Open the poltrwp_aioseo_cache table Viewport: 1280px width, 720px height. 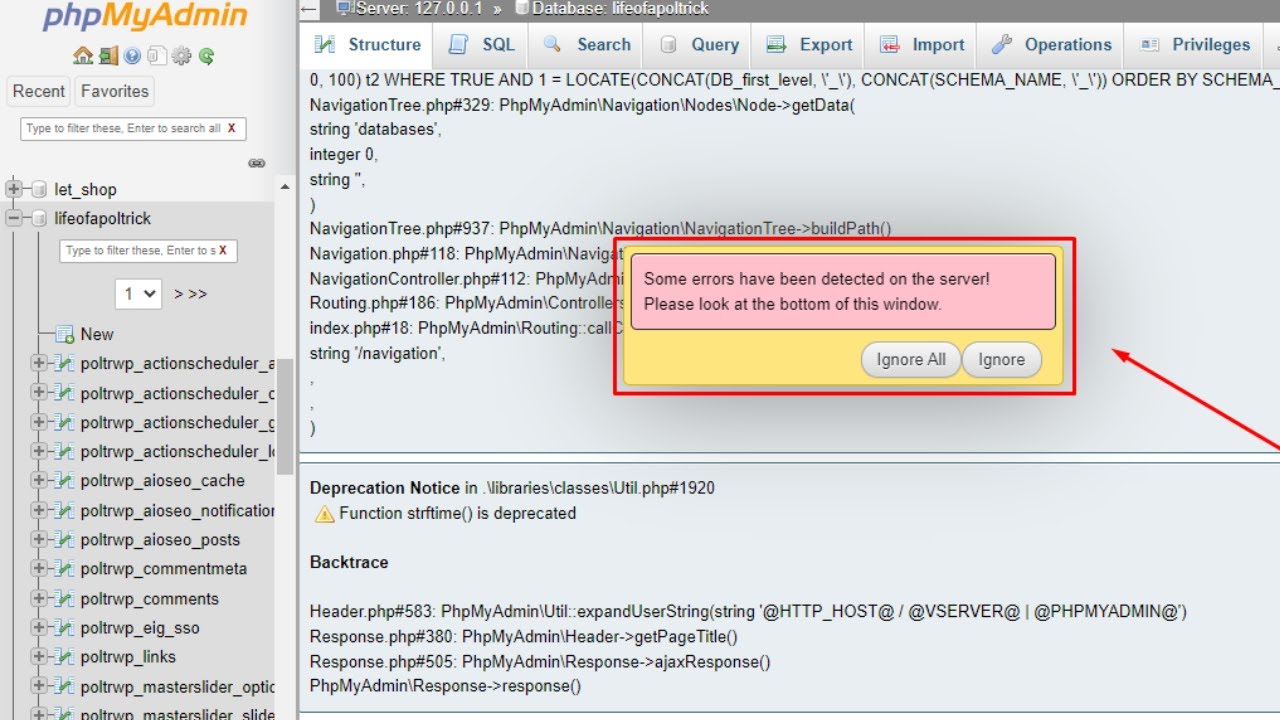(x=162, y=481)
